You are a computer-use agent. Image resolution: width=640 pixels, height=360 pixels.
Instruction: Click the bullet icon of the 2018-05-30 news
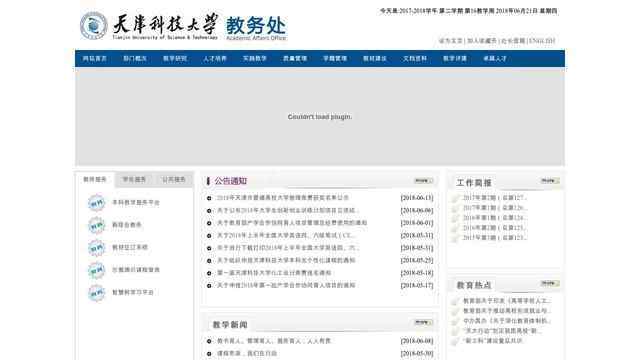coord(209,354)
